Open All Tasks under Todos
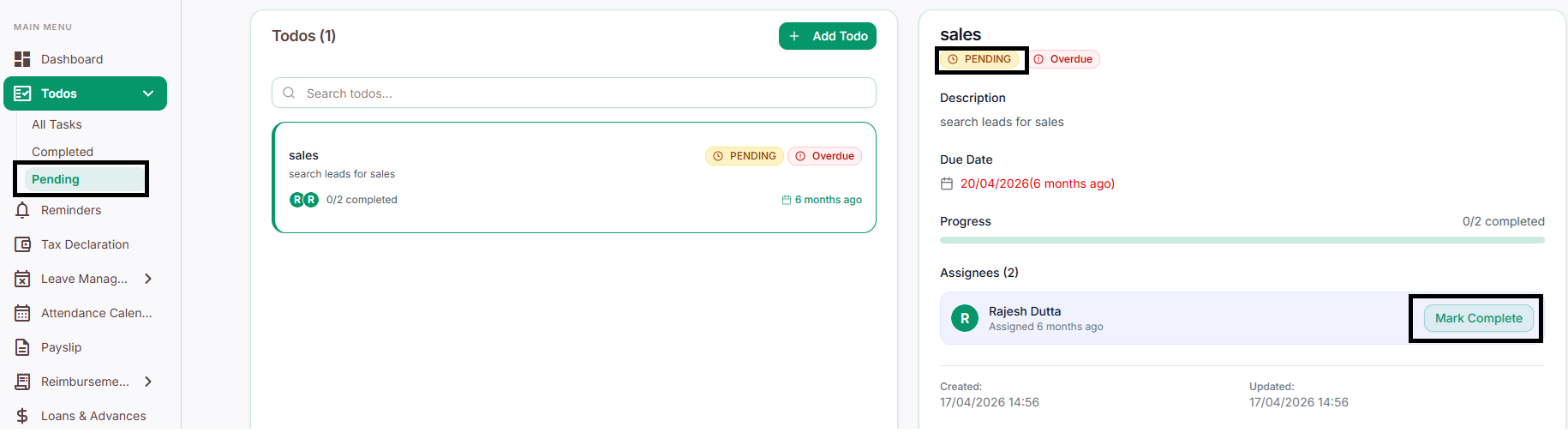1568x433 pixels. click(x=57, y=124)
